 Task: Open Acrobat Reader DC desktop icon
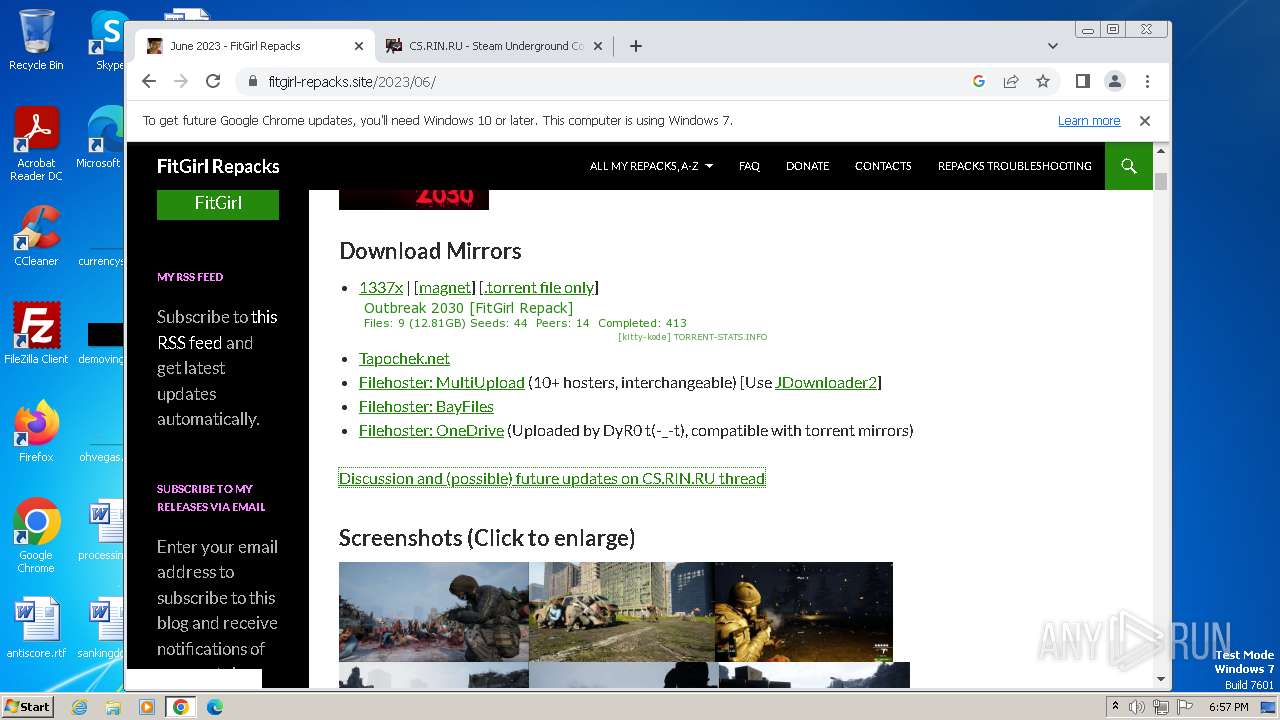click(36, 143)
